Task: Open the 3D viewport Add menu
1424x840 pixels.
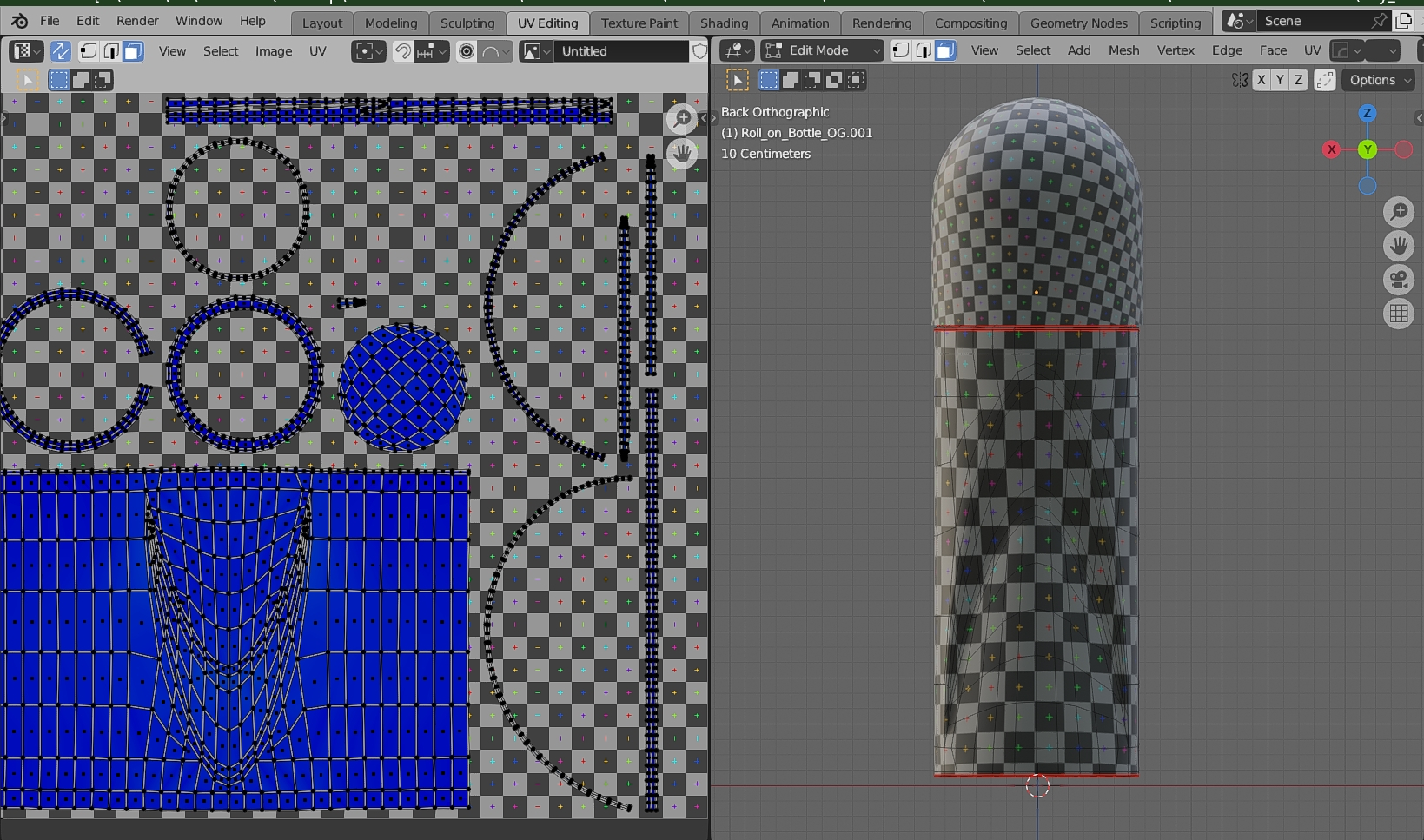Action: [1079, 50]
